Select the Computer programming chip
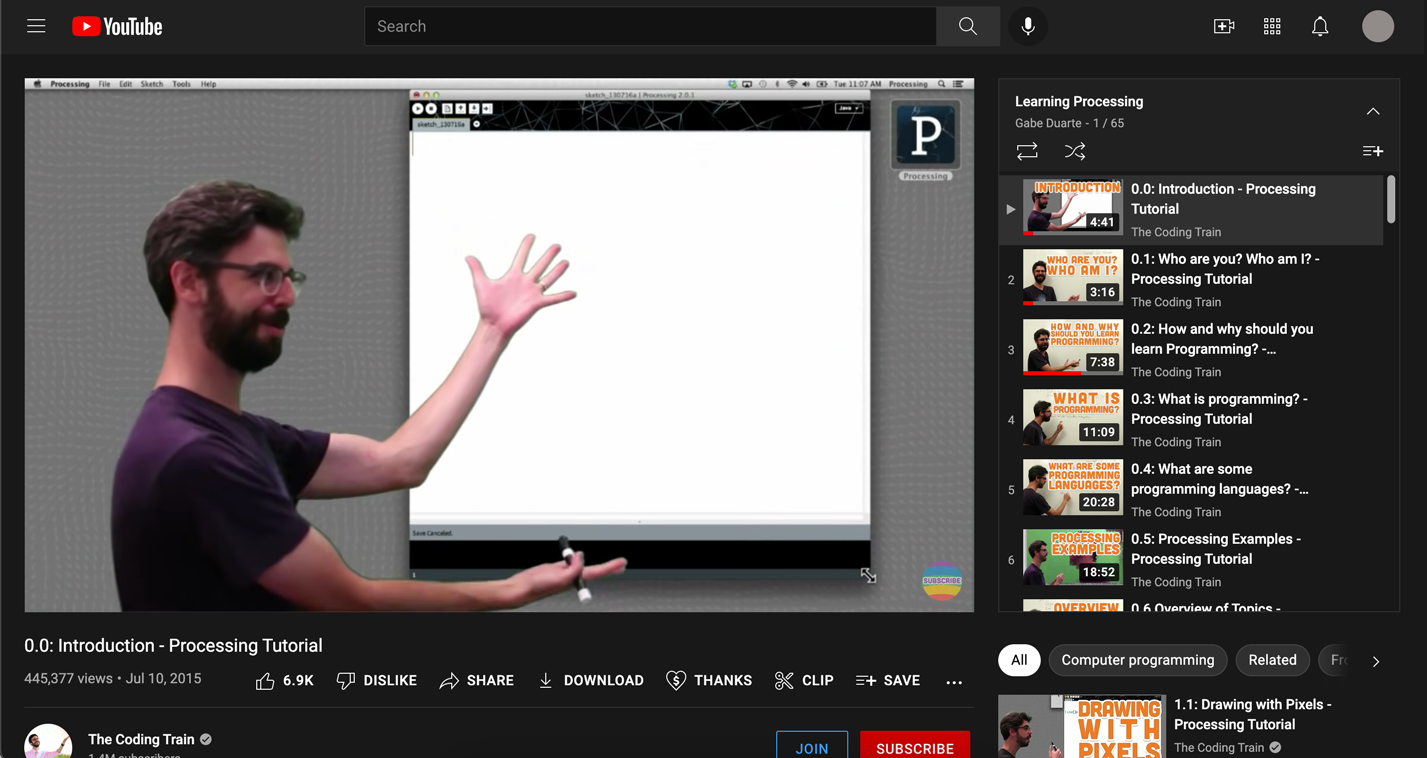Screen dimensions: 1427x758 pos(1138,660)
